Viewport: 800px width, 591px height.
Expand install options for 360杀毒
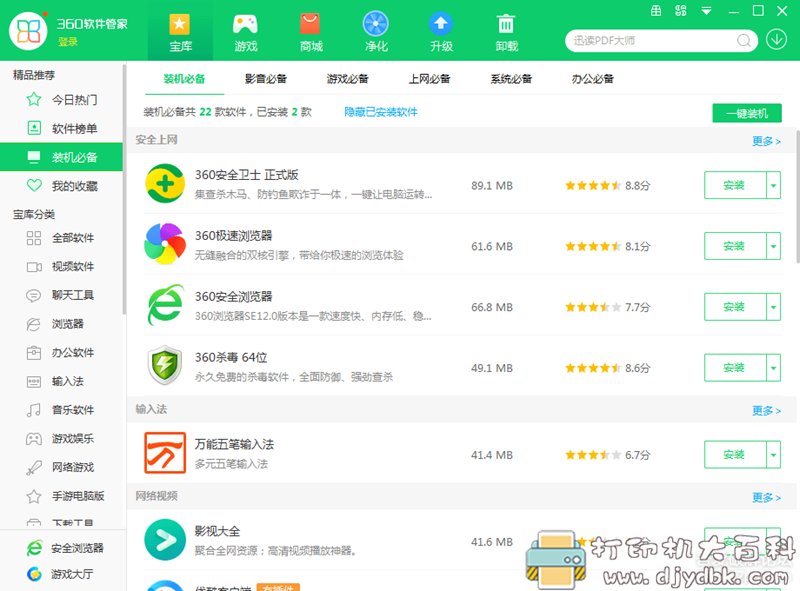(x=773, y=367)
